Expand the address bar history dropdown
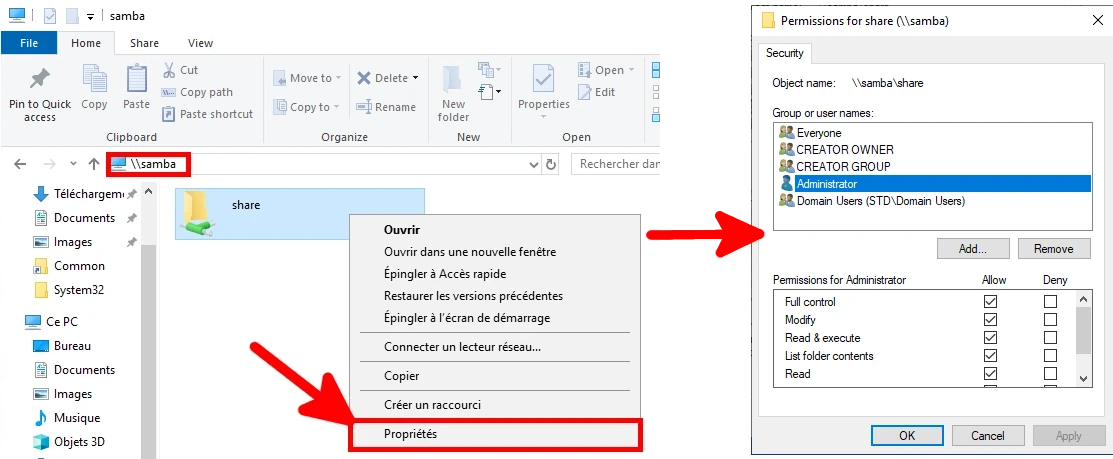1113x459 pixels. (x=534, y=165)
